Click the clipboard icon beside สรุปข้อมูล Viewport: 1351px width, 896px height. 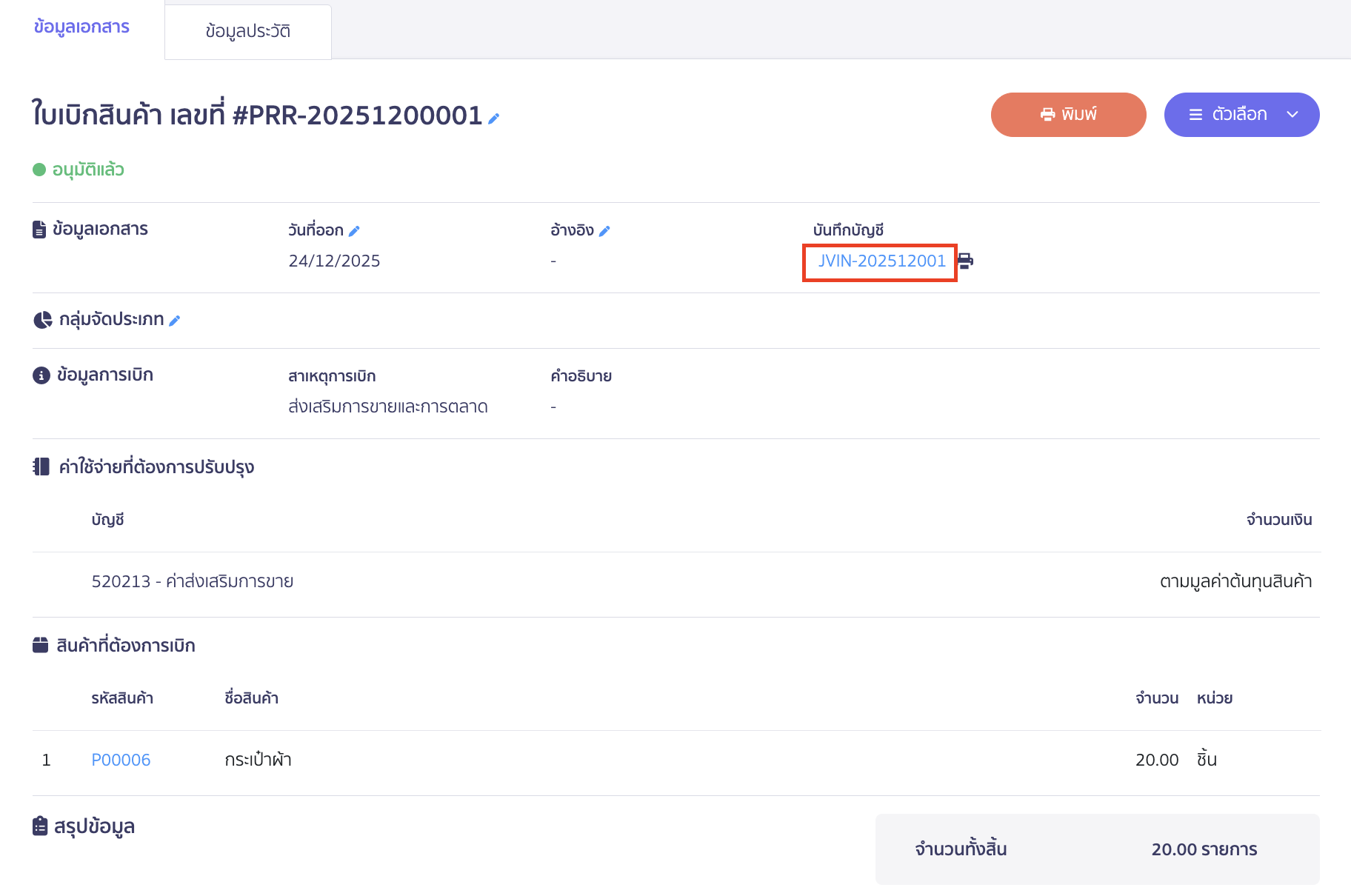40,826
